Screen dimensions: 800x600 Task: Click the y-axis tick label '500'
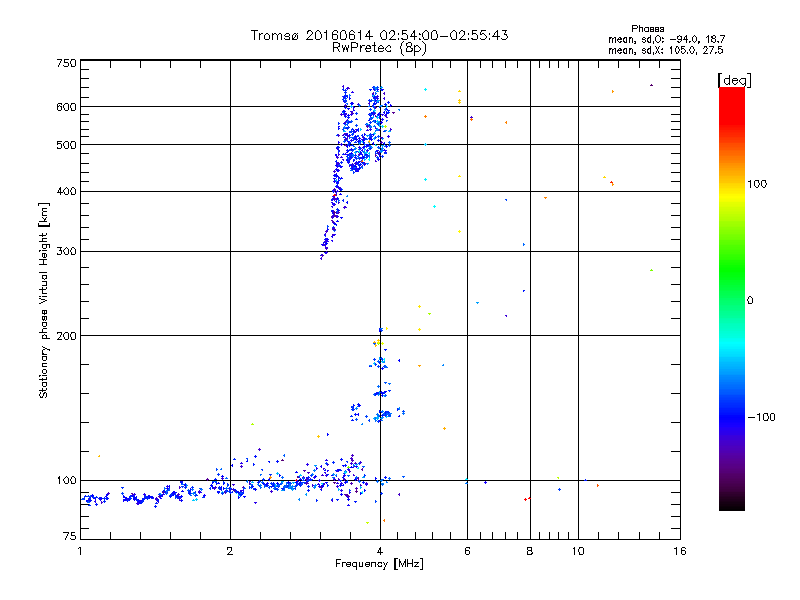pos(66,145)
